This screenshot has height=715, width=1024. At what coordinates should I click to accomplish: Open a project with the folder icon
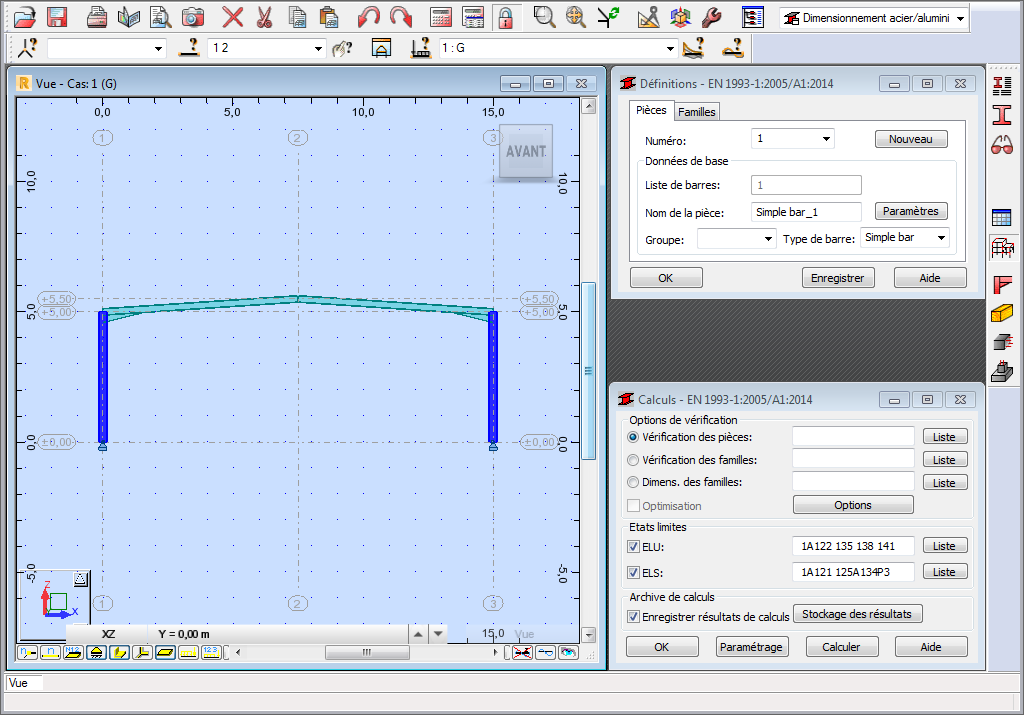[25, 18]
